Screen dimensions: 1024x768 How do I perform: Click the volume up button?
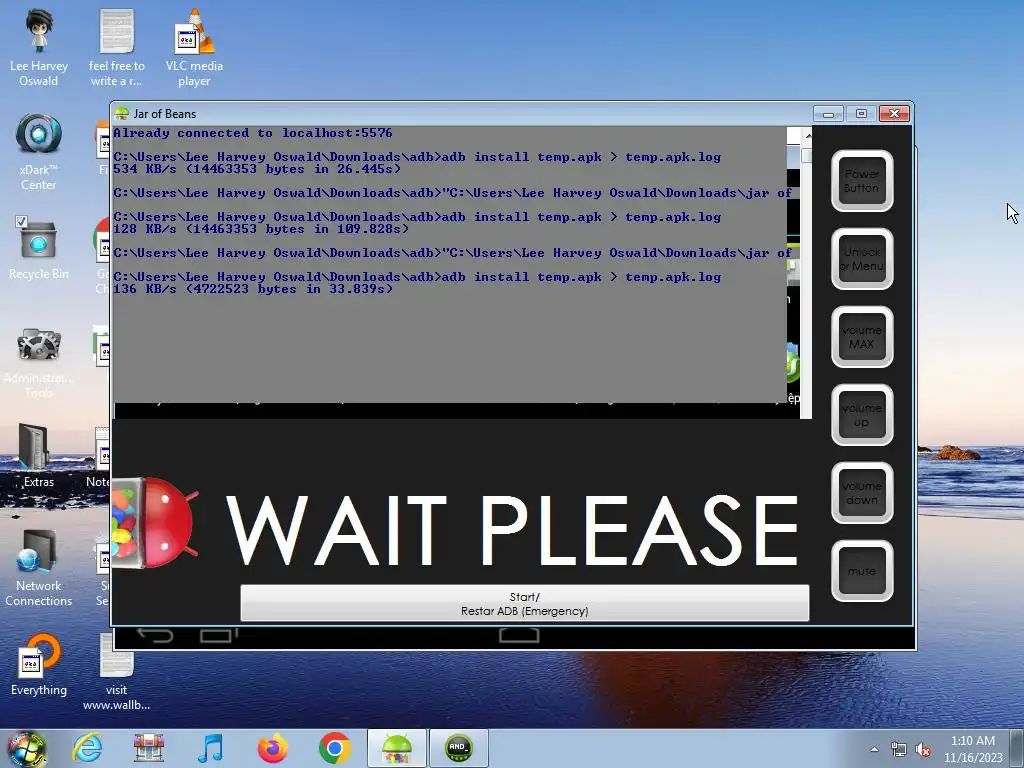click(862, 415)
